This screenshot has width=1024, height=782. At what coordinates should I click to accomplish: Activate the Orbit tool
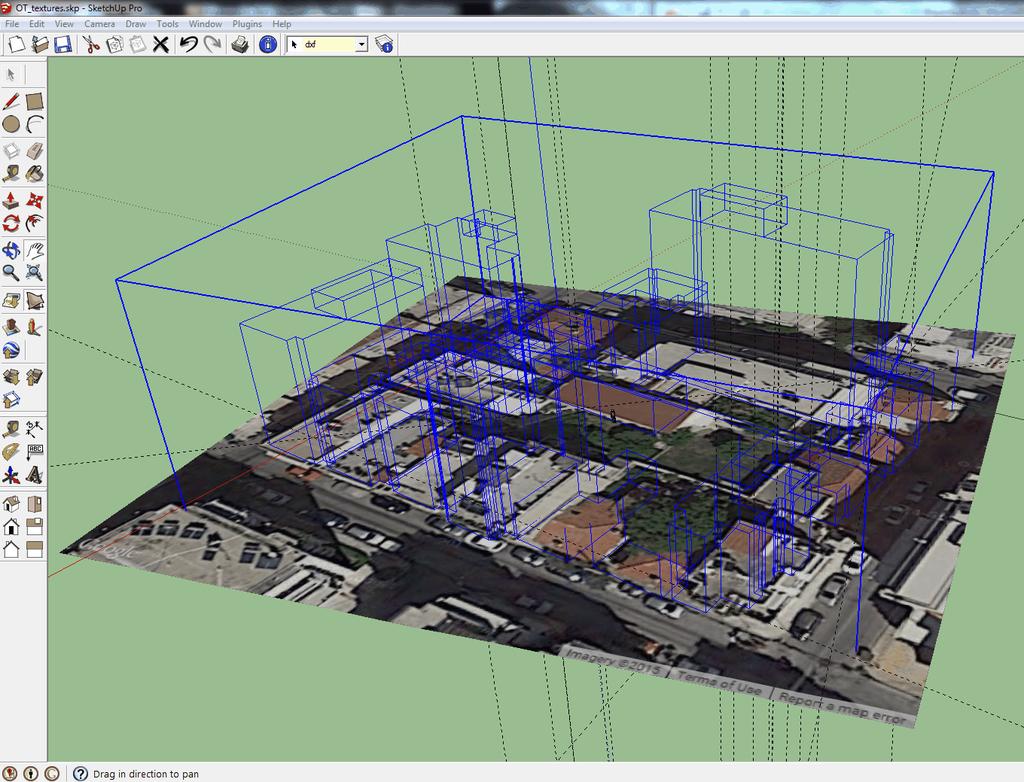coord(11,250)
